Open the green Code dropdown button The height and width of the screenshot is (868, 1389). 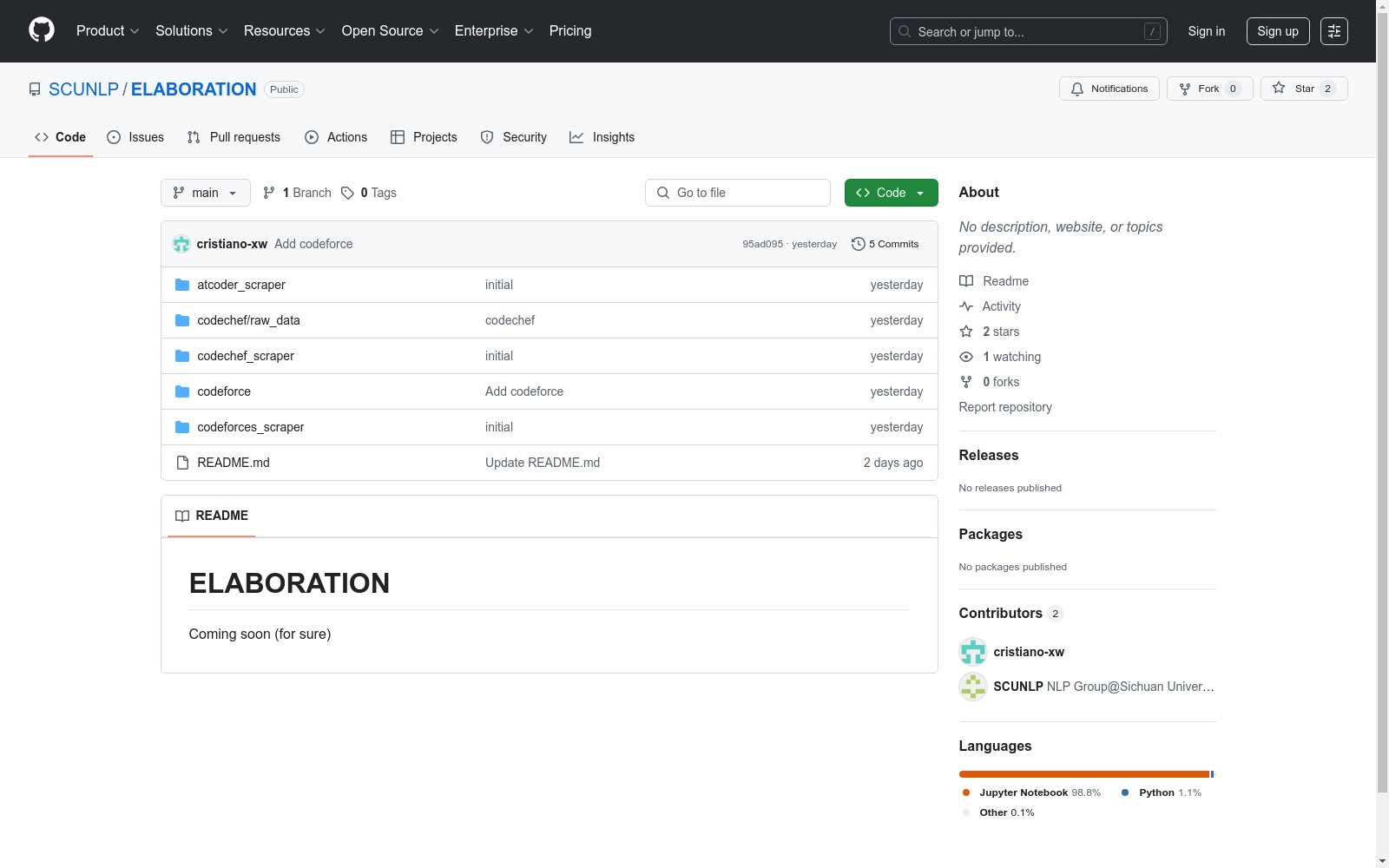[x=892, y=193]
